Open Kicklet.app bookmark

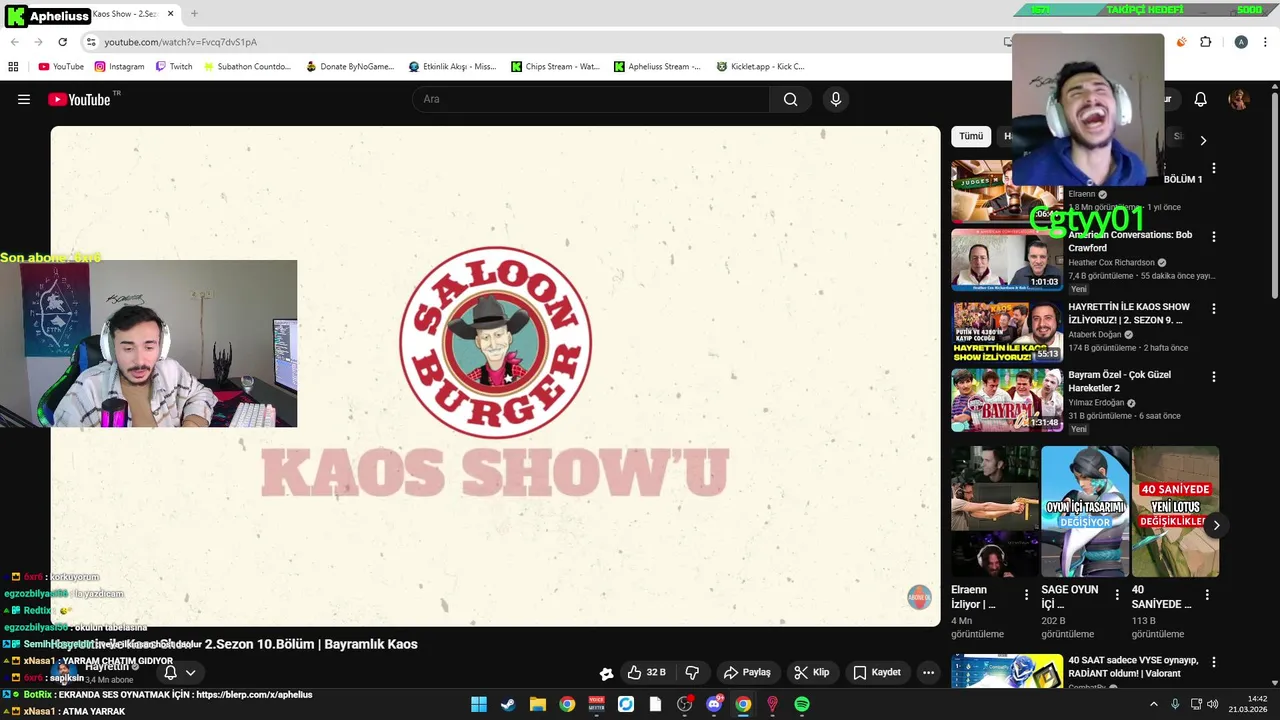pos(760,67)
